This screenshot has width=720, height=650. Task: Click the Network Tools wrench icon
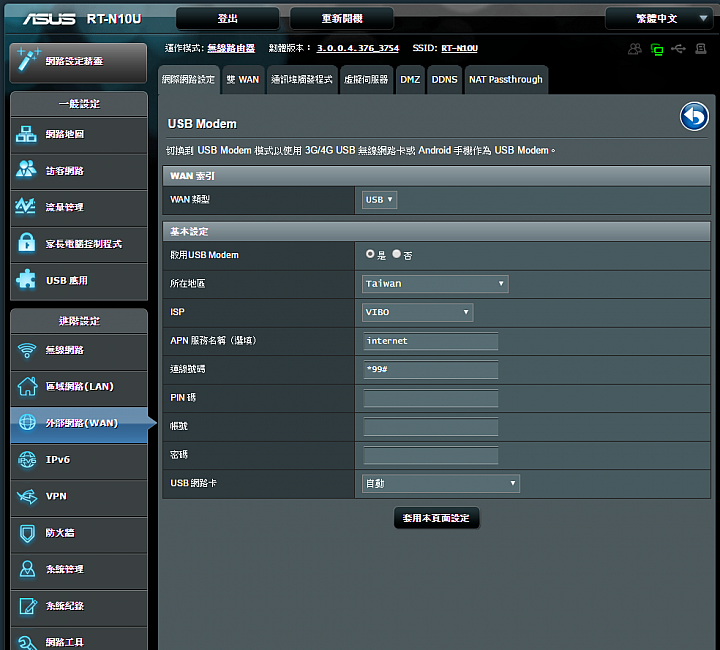pyautogui.click(x=27, y=642)
